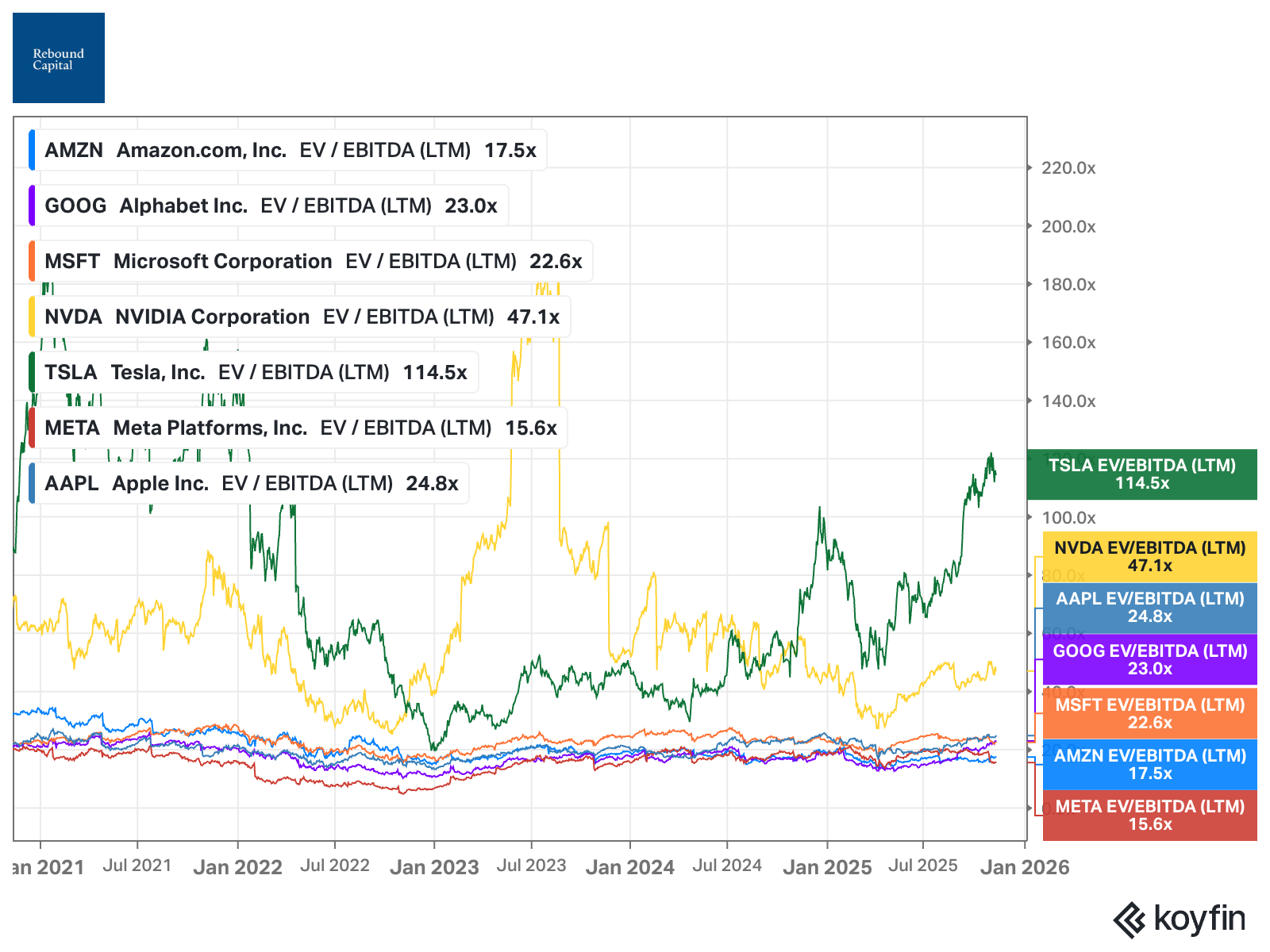This screenshot has width=1270, height=952.
Task: Click the NVDA EV/EBITDA 47.1x value tag
Action: [1150, 557]
